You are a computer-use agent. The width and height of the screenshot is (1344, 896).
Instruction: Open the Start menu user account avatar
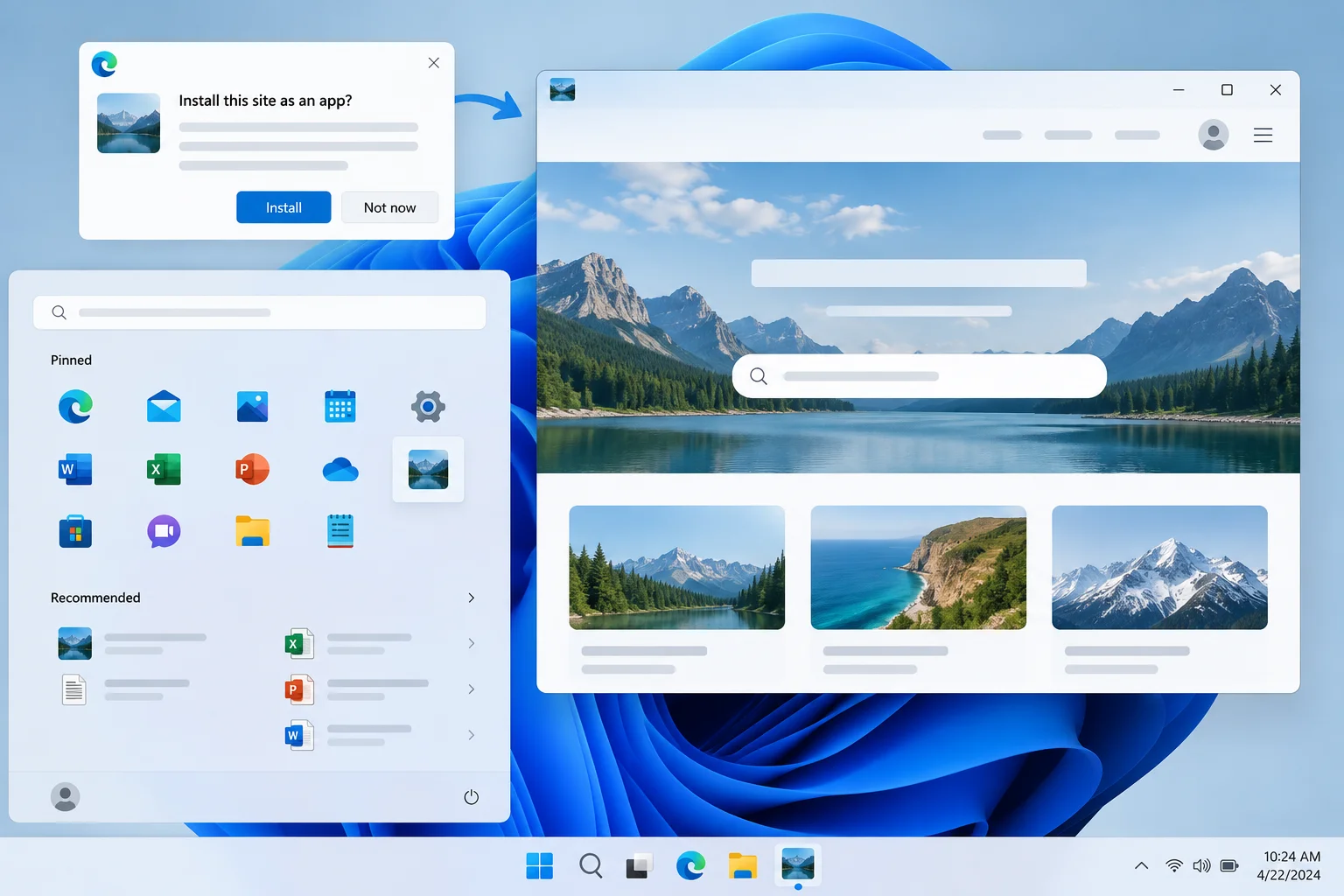(x=65, y=797)
